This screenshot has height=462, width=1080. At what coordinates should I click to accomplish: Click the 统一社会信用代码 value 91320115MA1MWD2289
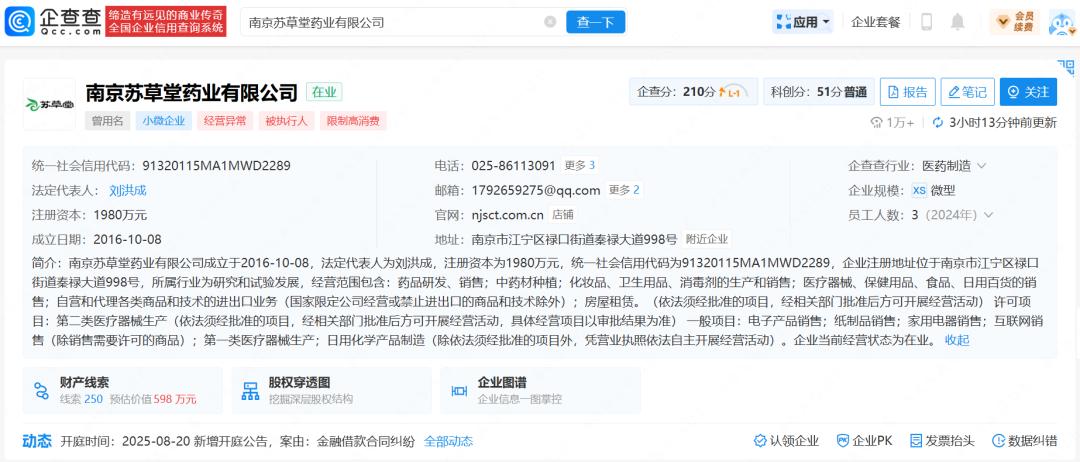[216, 166]
